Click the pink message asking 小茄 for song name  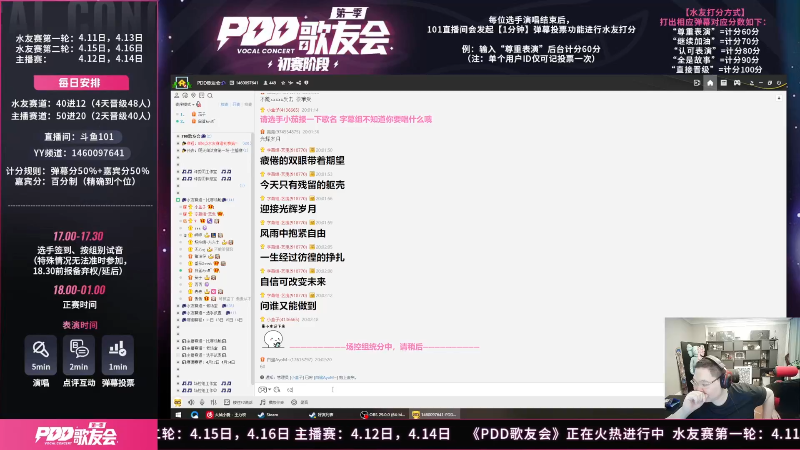point(345,119)
